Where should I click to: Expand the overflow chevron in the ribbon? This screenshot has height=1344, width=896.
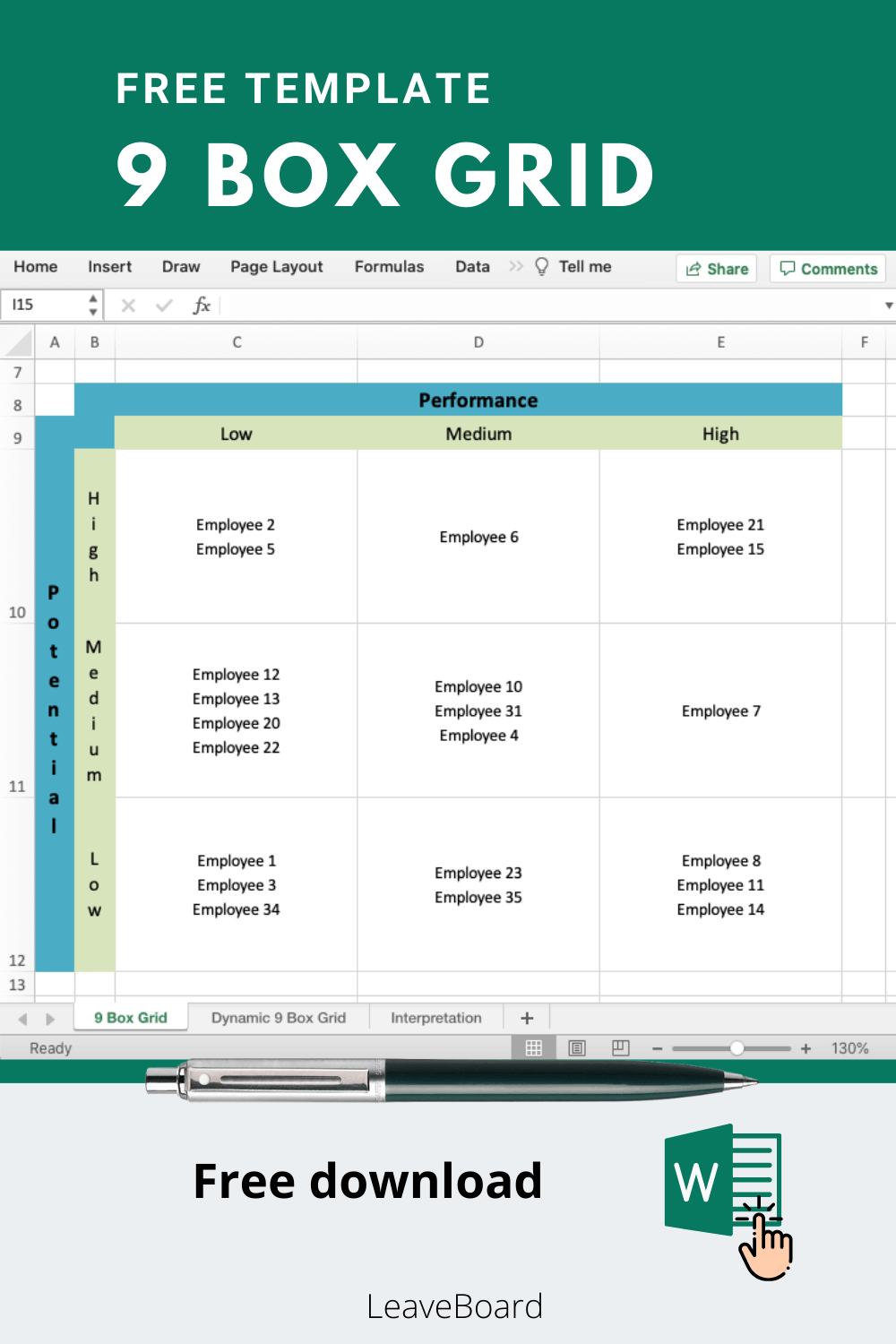point(516,266)
